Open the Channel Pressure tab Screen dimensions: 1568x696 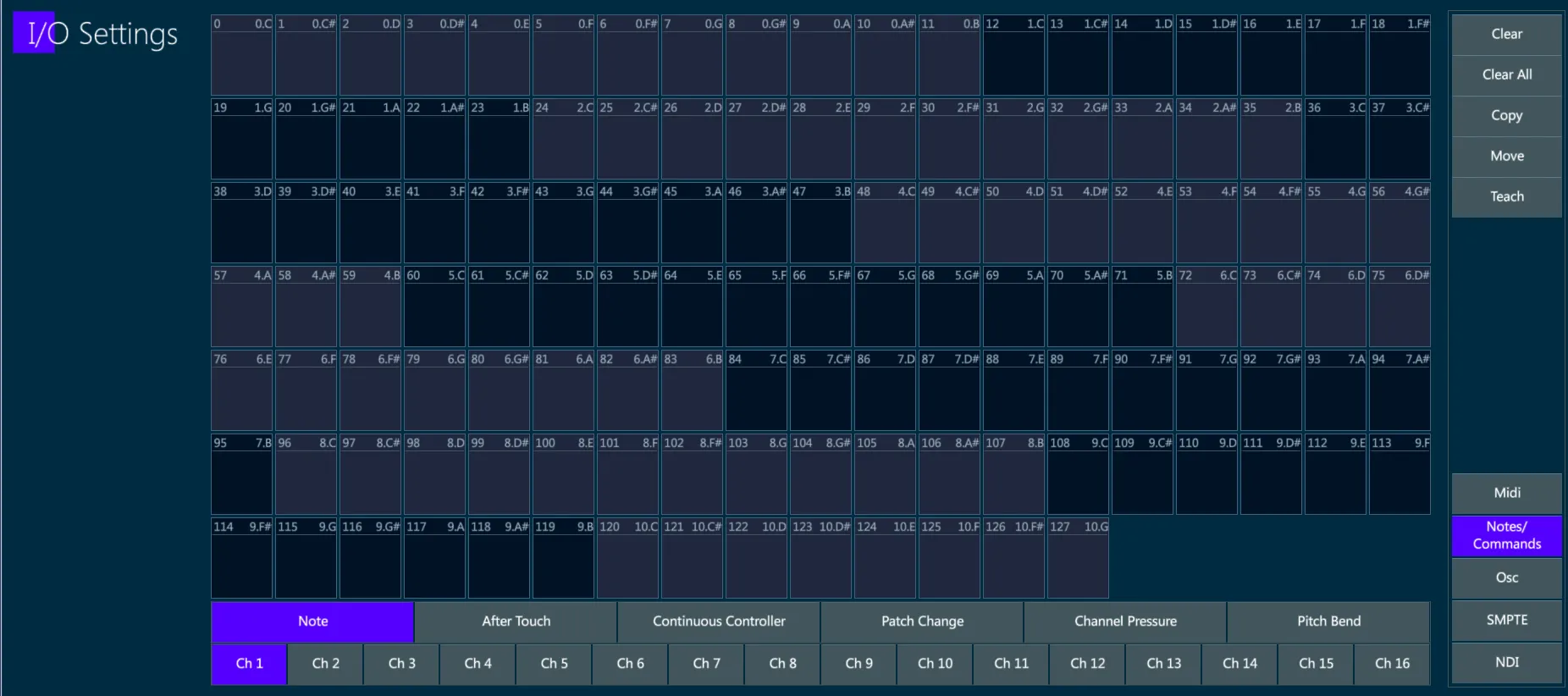(1125, 621)
